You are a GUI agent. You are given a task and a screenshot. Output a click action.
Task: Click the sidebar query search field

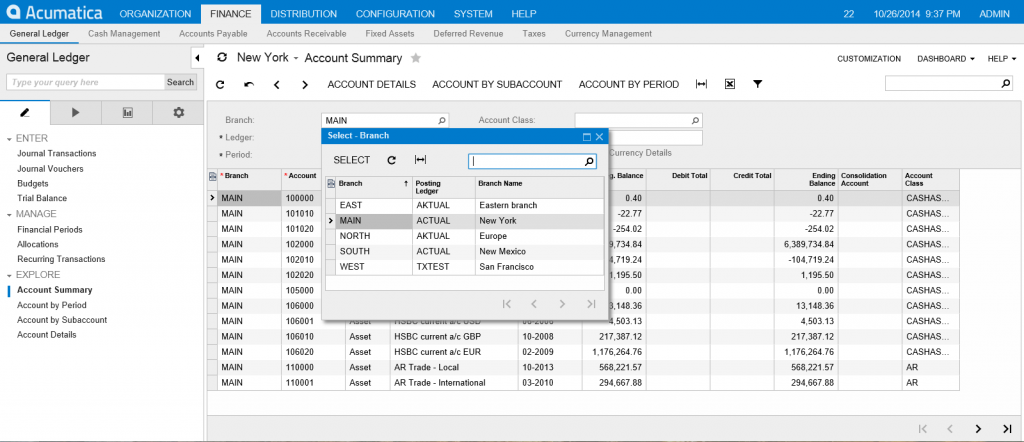coord(84,82)
